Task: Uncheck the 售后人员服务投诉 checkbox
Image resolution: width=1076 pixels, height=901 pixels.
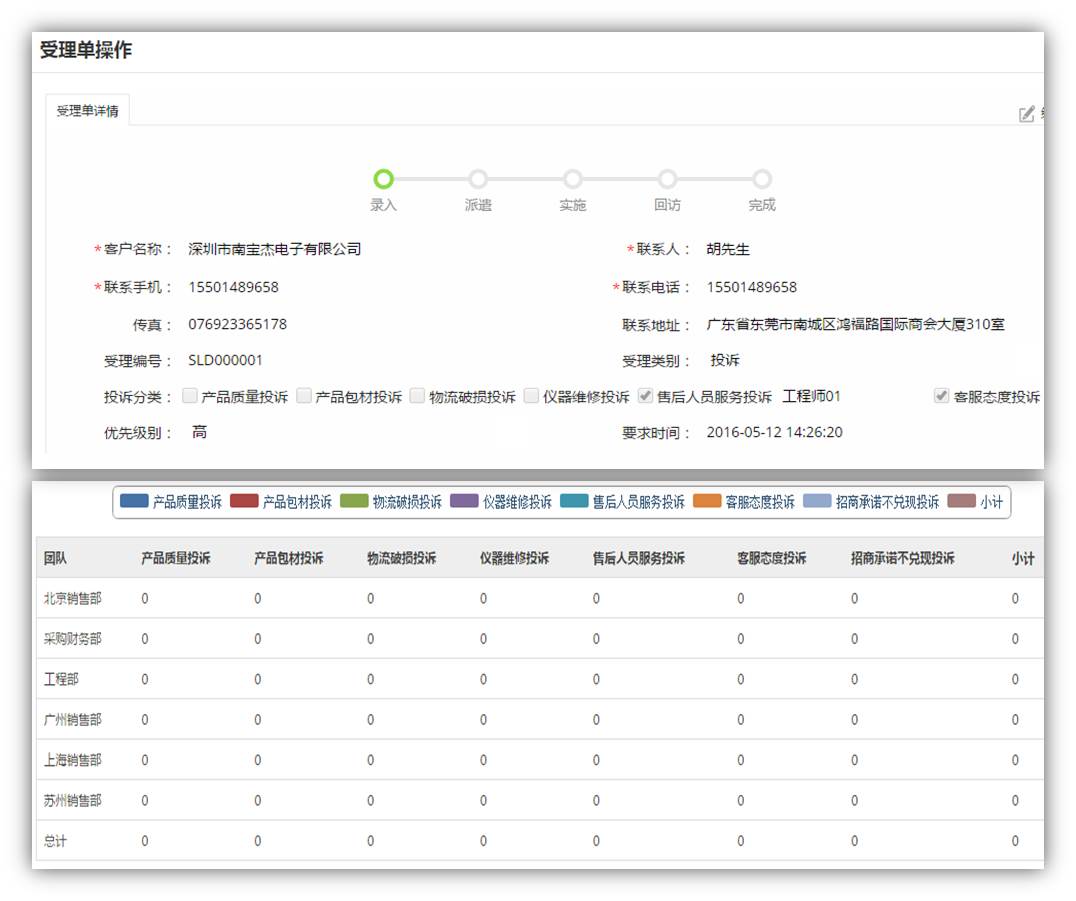Action: click(x=646, y=396)
